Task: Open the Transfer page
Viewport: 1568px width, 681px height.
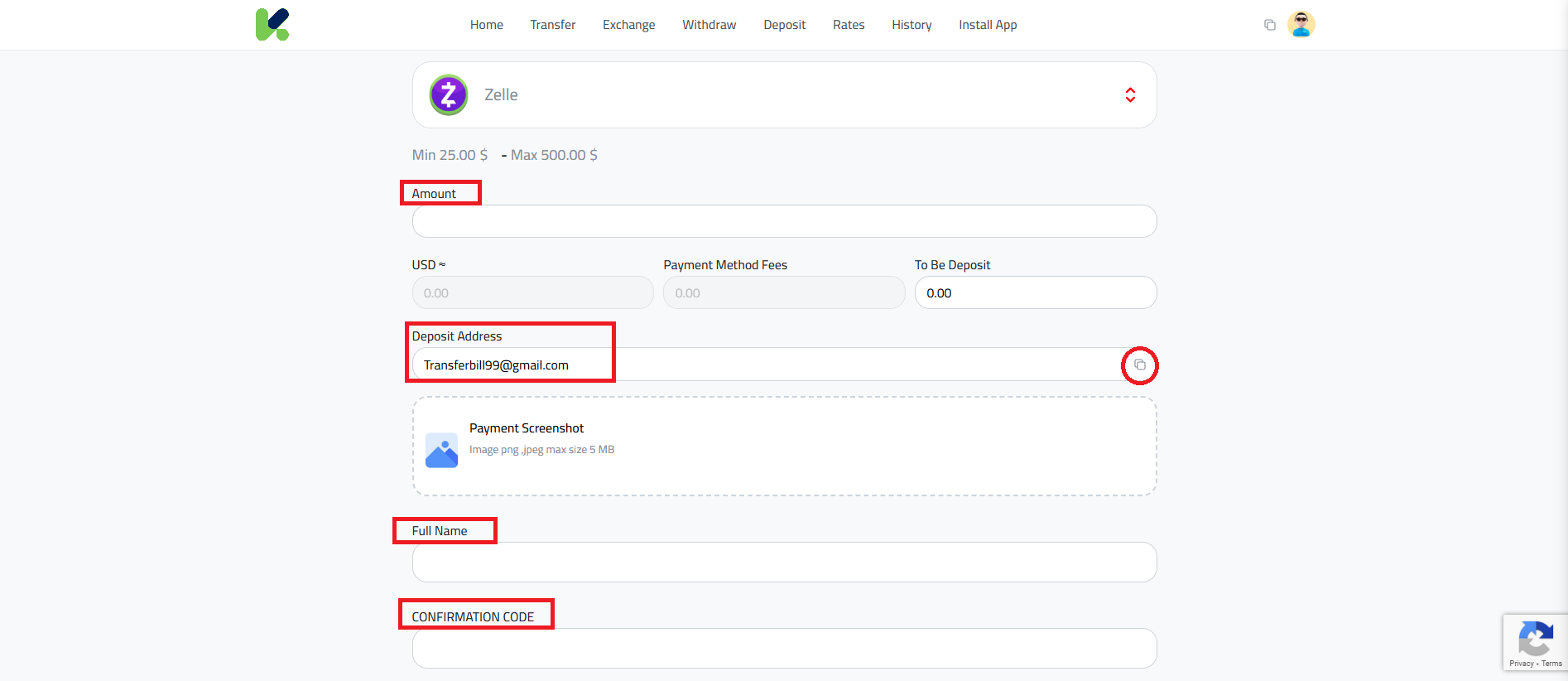Action: pyautogui.click(x=552, y=25)
